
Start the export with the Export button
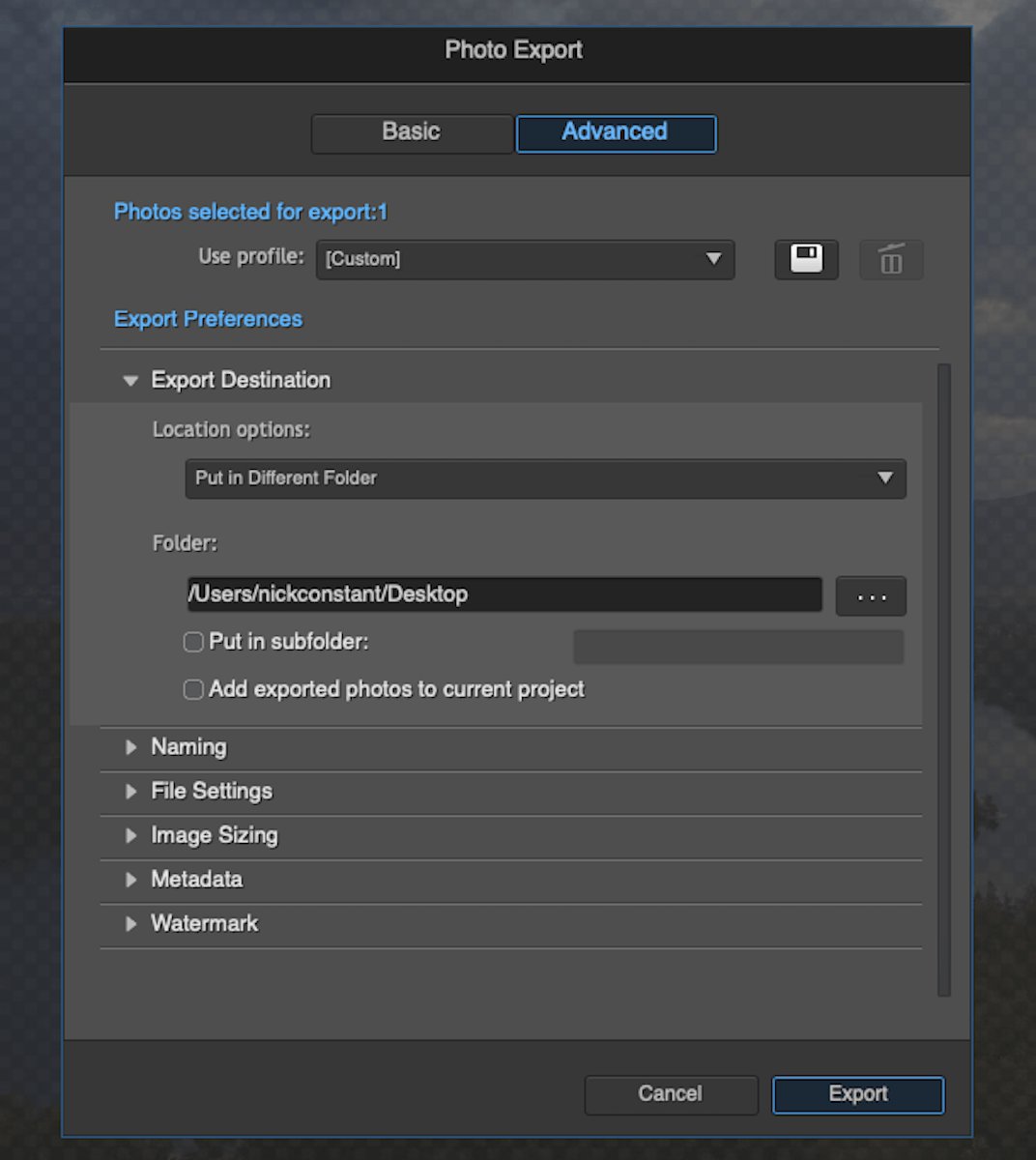tap(857, 1093)
